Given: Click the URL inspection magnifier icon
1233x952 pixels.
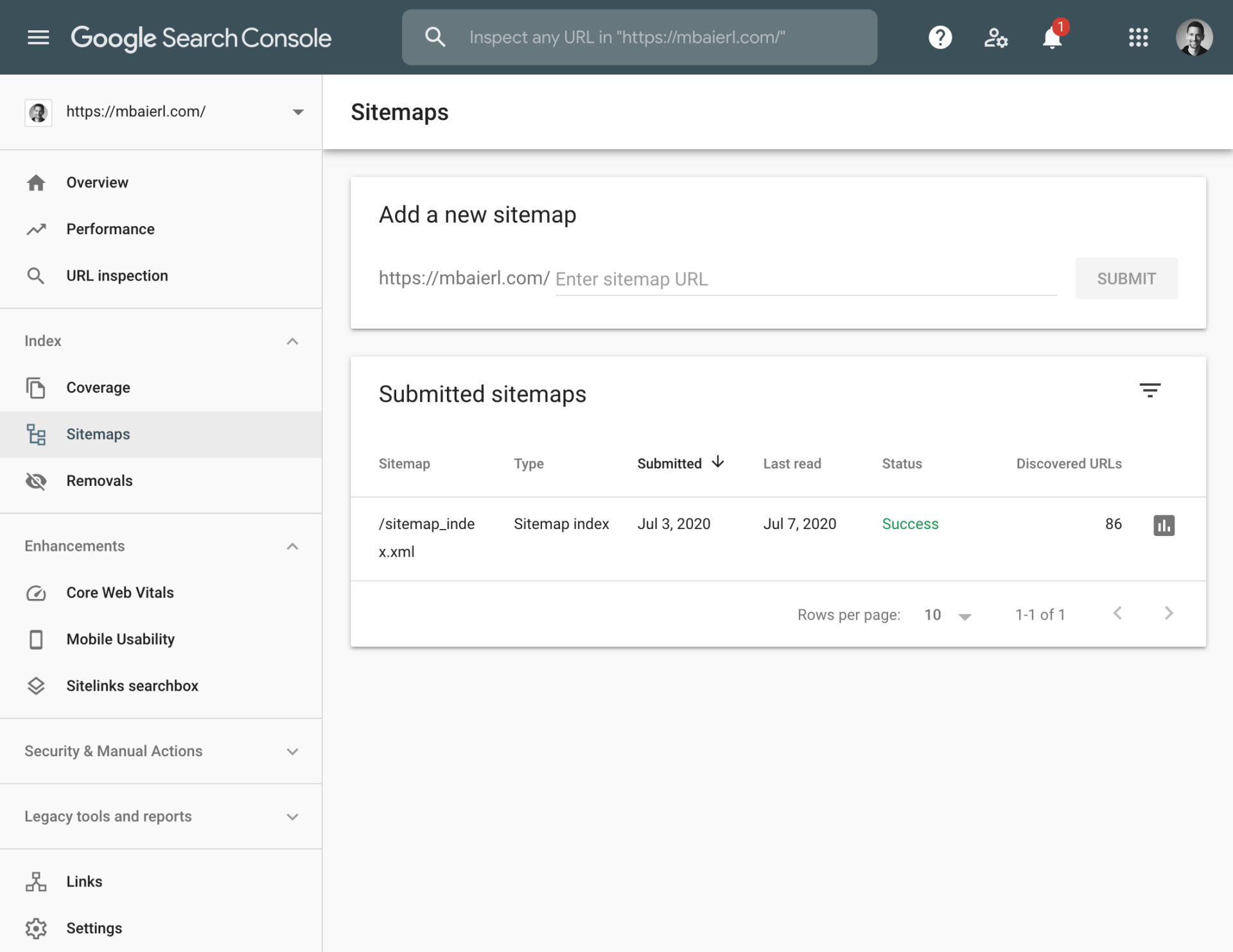Looking at the screenshot, I should tap(36, 276).
